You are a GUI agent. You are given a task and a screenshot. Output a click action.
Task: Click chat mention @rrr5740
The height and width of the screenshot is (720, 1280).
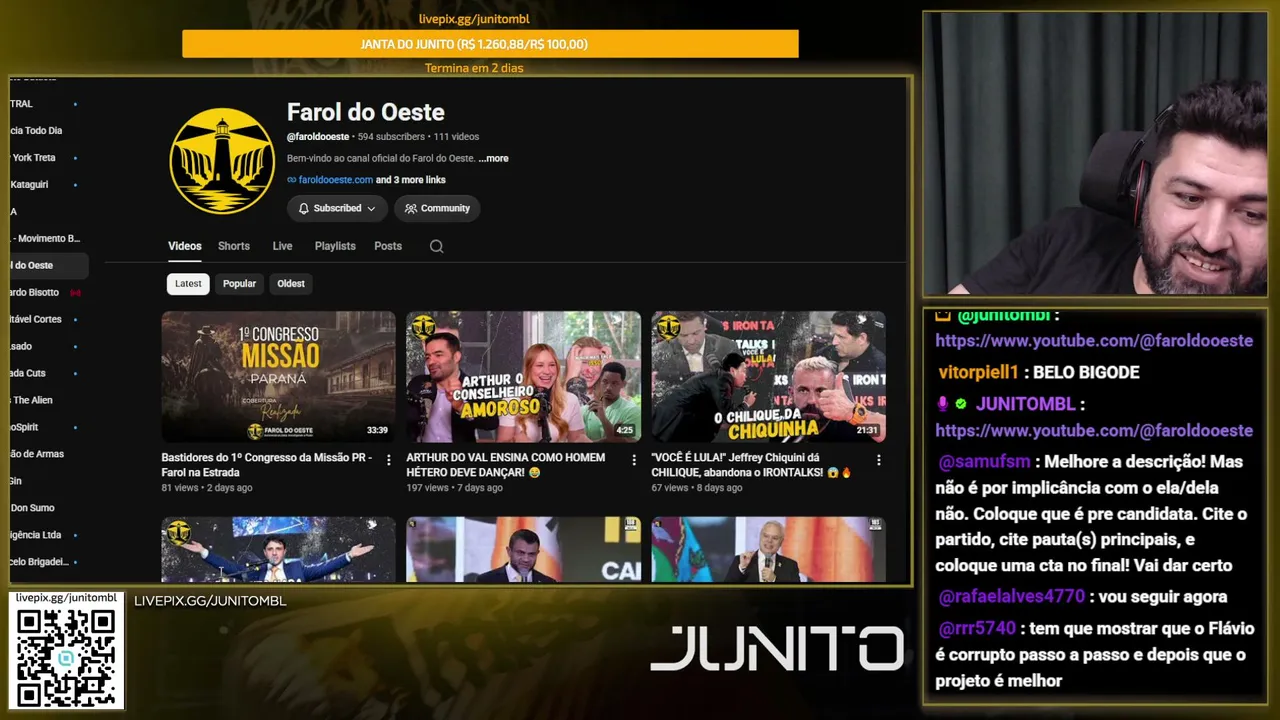(x=977, y=629)
